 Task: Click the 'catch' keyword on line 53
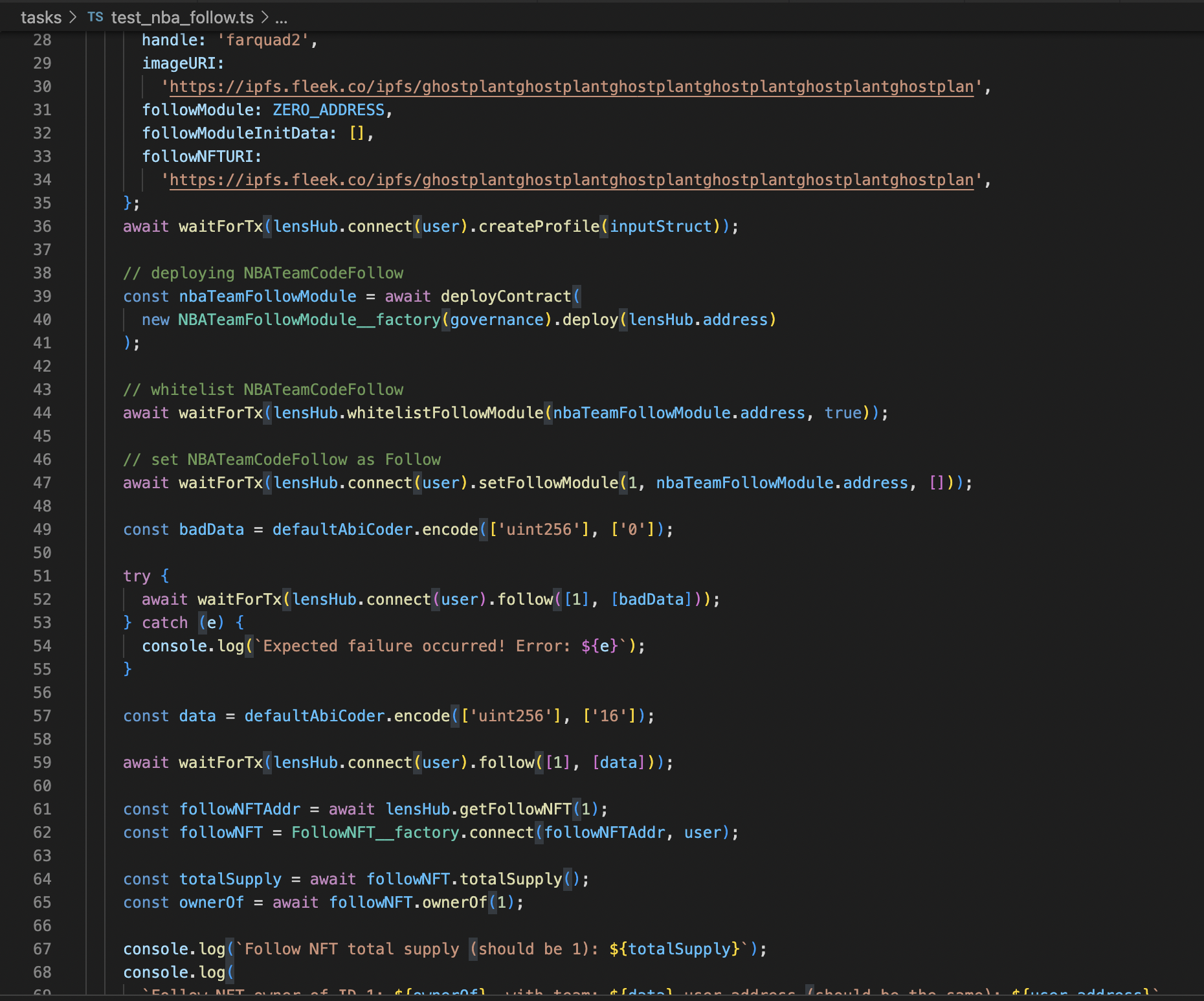(x=165, y=623)
